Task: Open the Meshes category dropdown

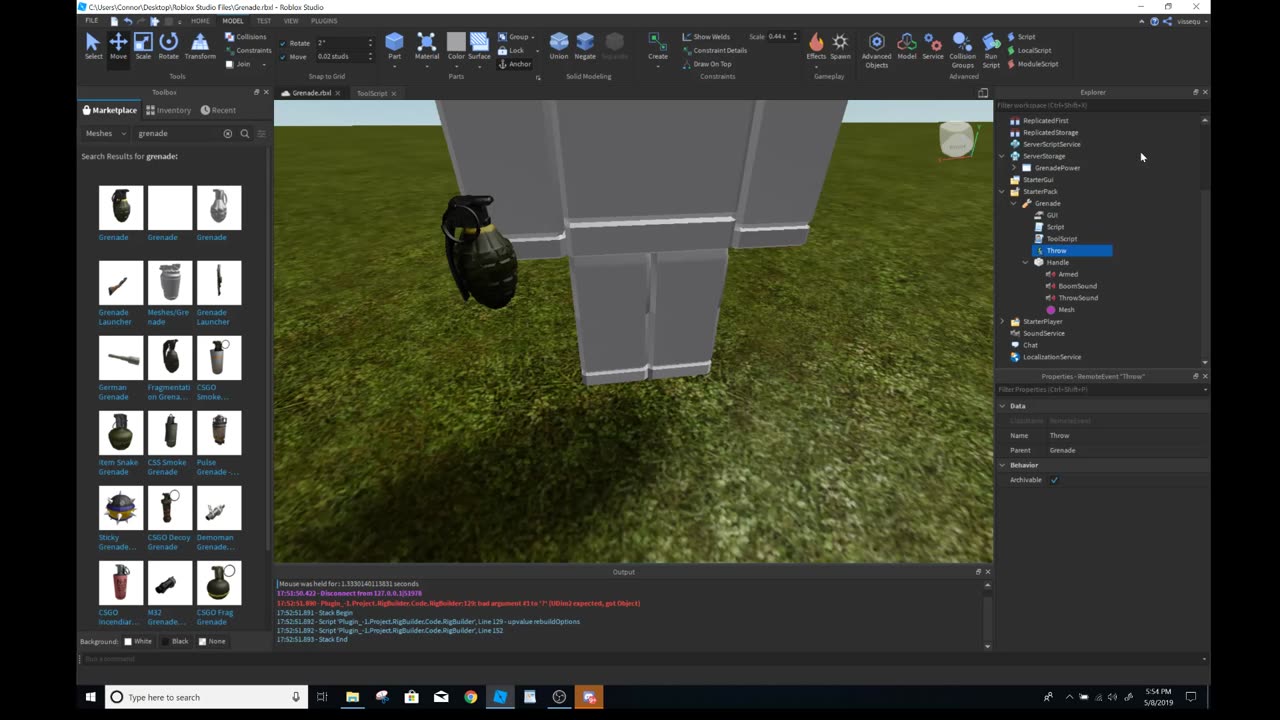Action: coord(106,133)
